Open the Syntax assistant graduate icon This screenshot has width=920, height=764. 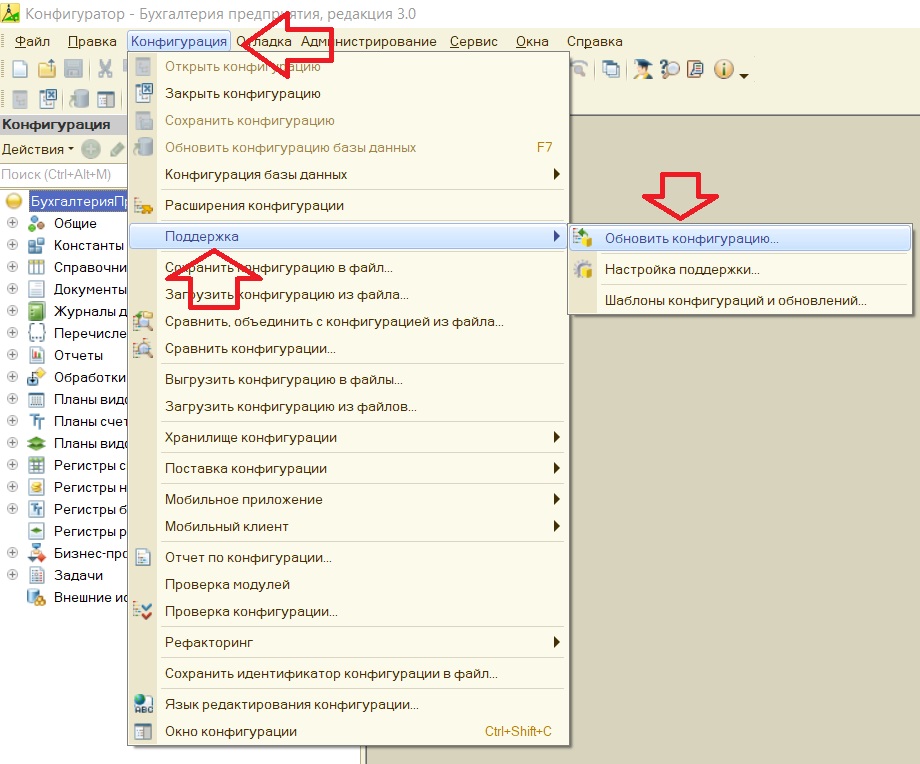click(642, 69)
